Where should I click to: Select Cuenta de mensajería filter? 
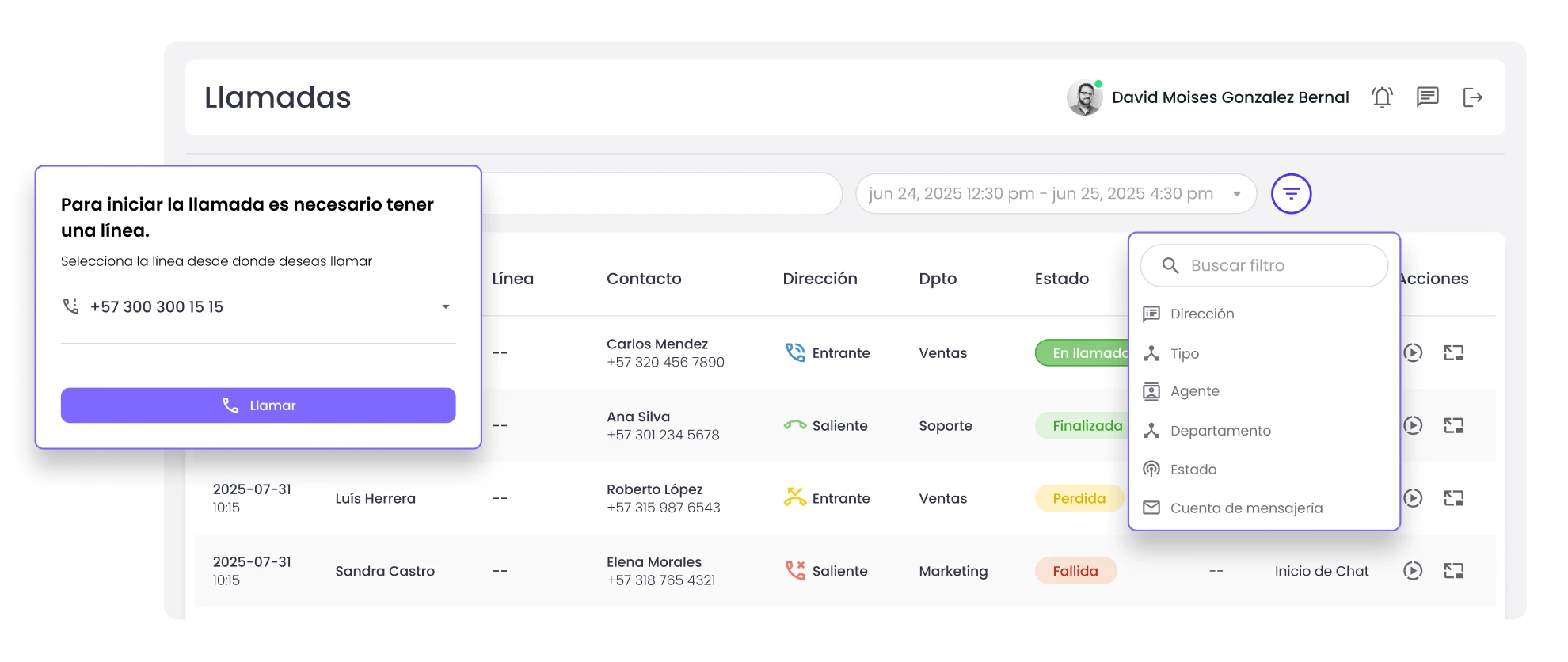1246,508
